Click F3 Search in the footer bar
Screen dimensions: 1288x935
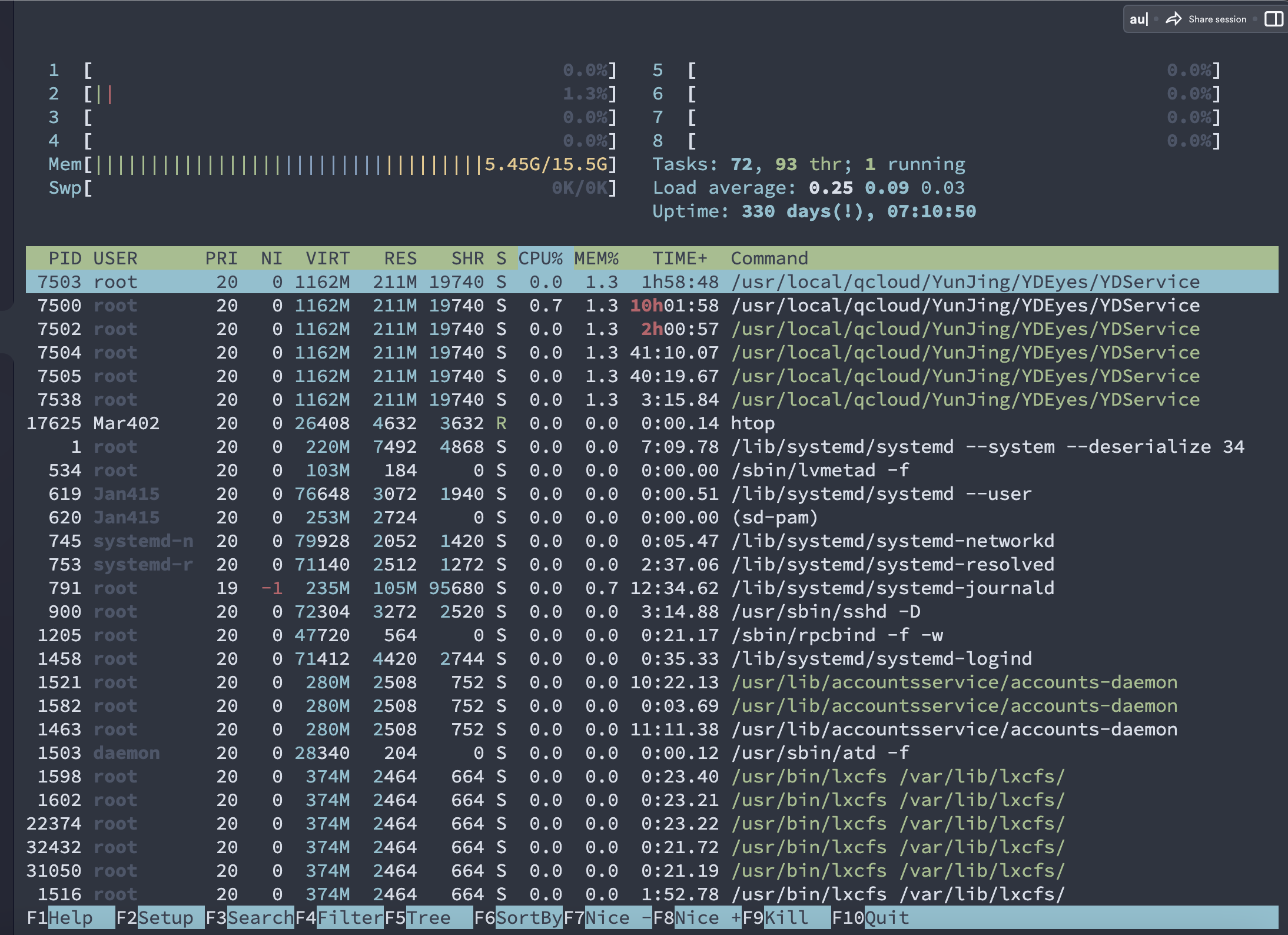tap(250, 917)
